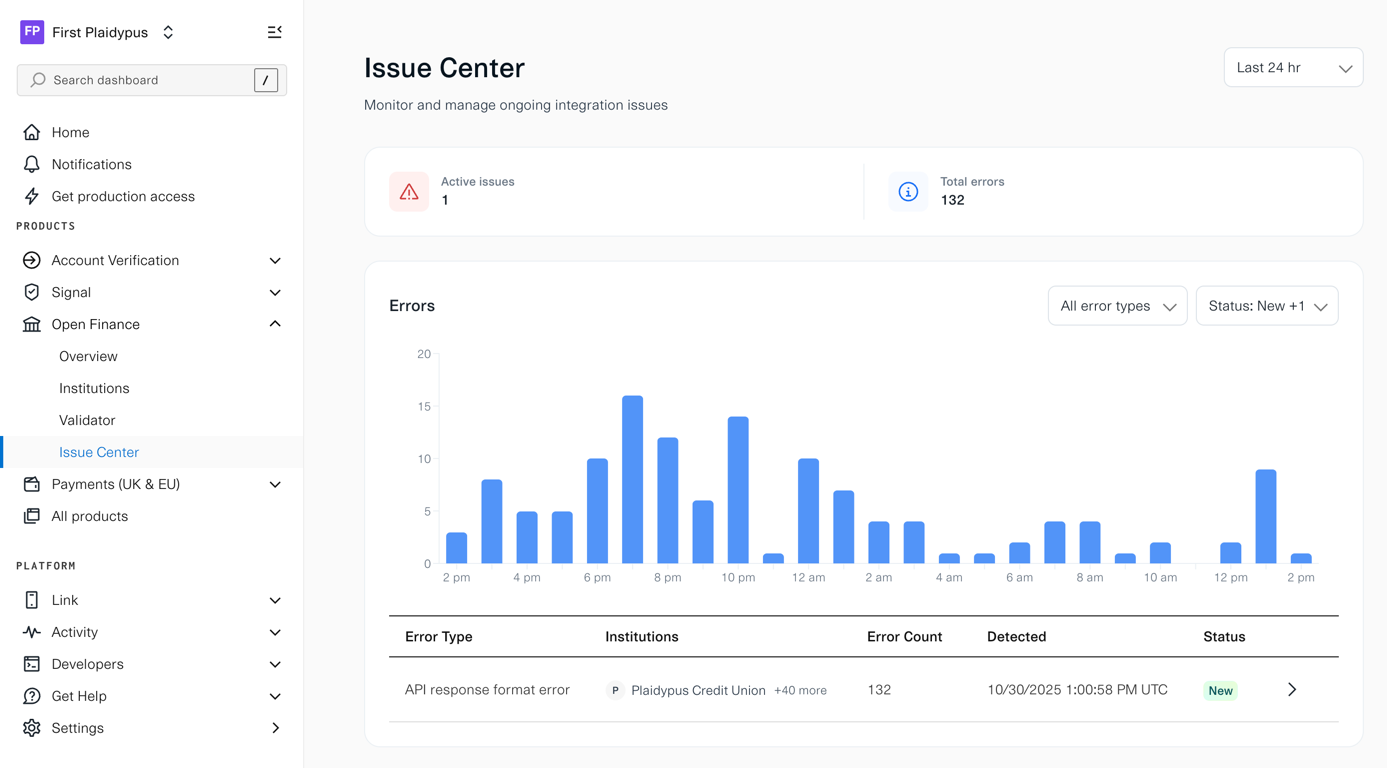Screen dimensions: 1387x768
Task: Open the All error types filter
Action: (x=1117, y=305)
